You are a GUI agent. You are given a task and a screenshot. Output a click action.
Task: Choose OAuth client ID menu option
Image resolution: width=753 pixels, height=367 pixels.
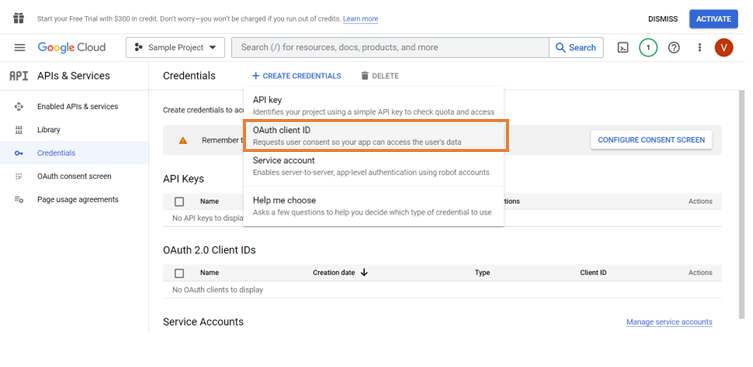pos(376,136)
